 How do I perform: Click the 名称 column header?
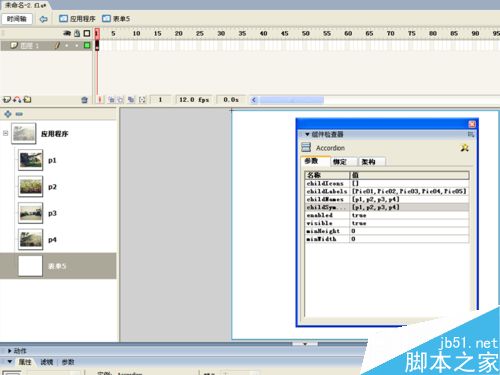click(327, 175)
